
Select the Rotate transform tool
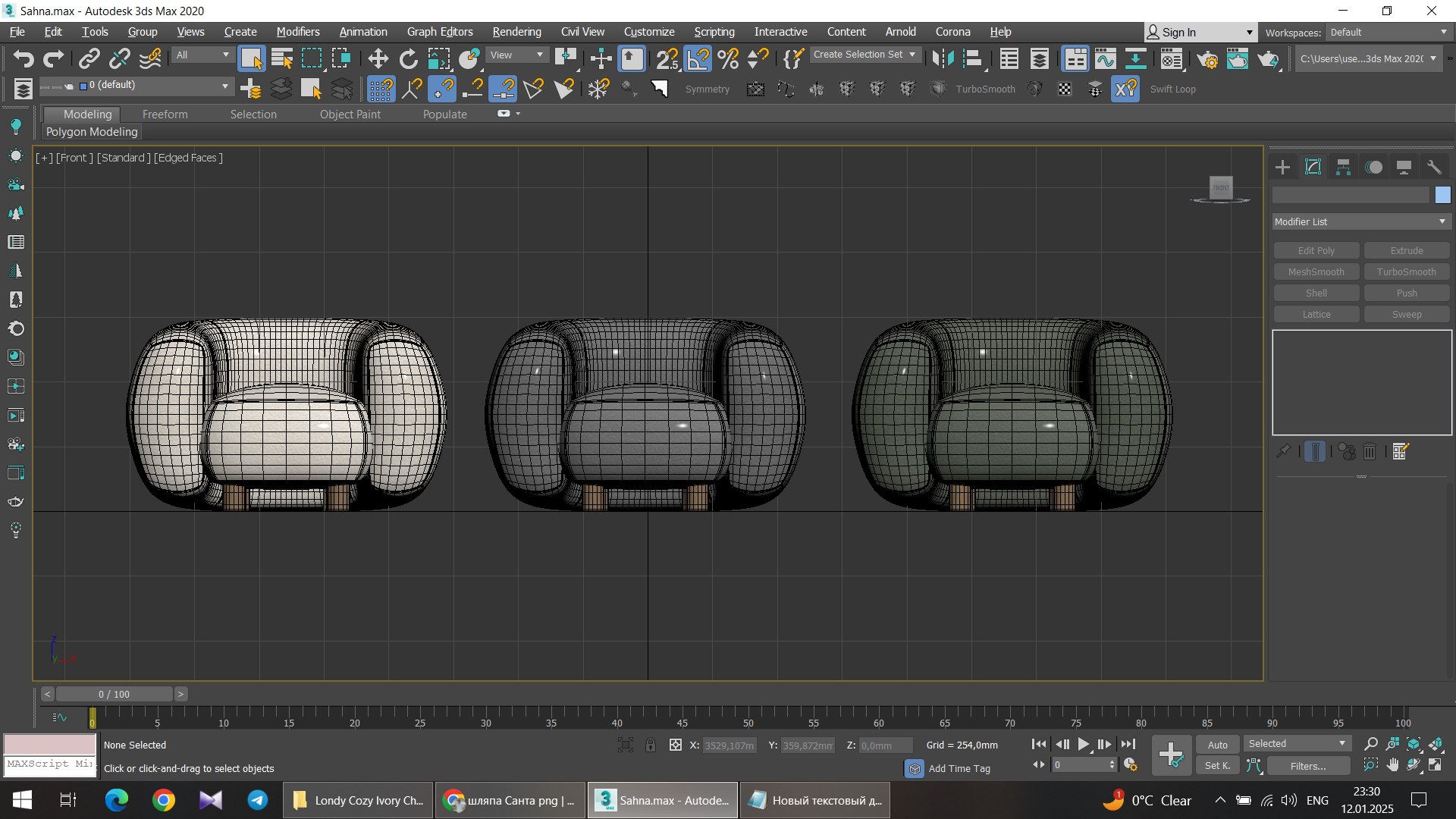point(408,58)
